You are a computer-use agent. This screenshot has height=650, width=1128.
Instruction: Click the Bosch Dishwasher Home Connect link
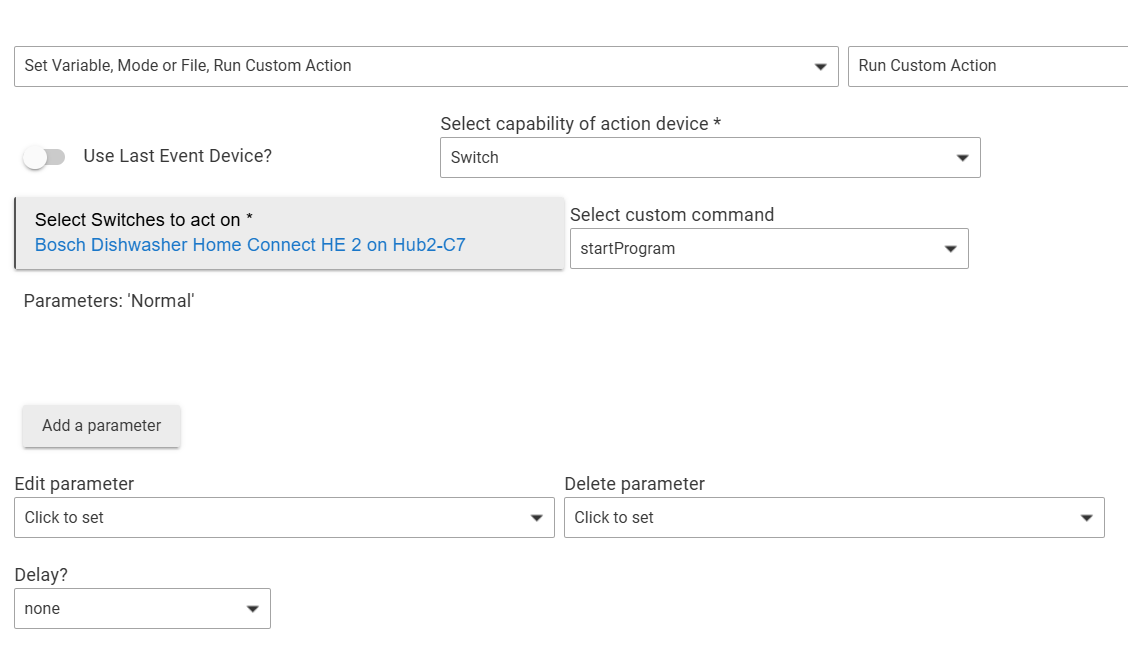pos(250,245)
